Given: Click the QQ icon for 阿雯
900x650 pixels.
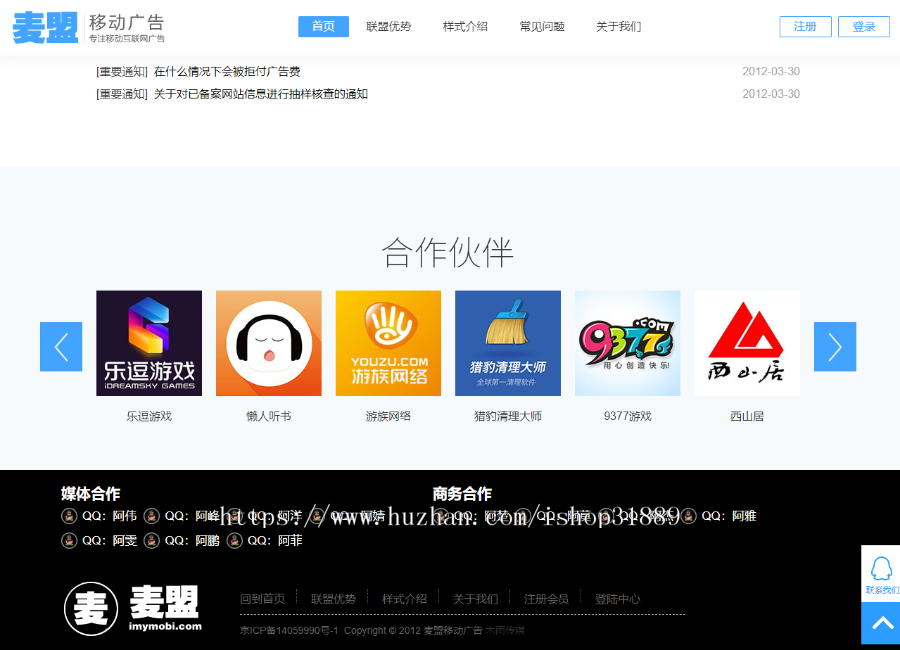Looking at the screenshot, I should (69, 540).
